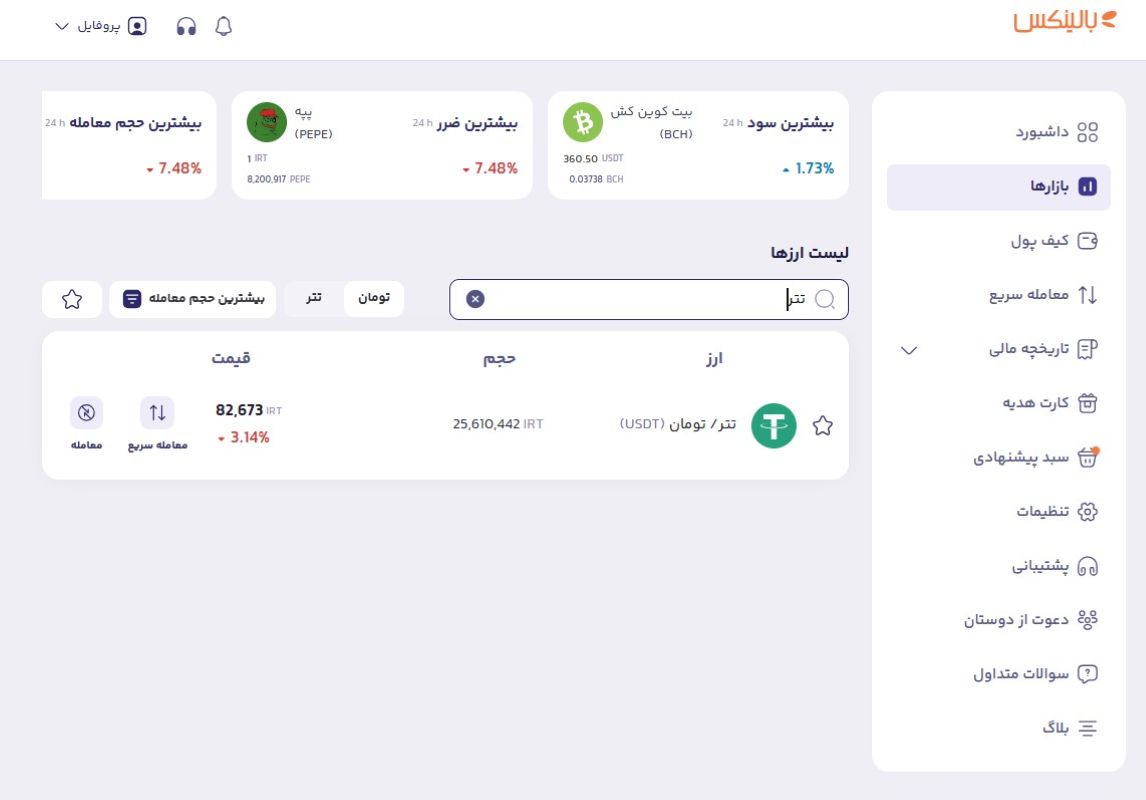Expand the تاریخچه مالی chevron
The width and height of the screenshot is (1146, 800).
click(x=908, y=351)
